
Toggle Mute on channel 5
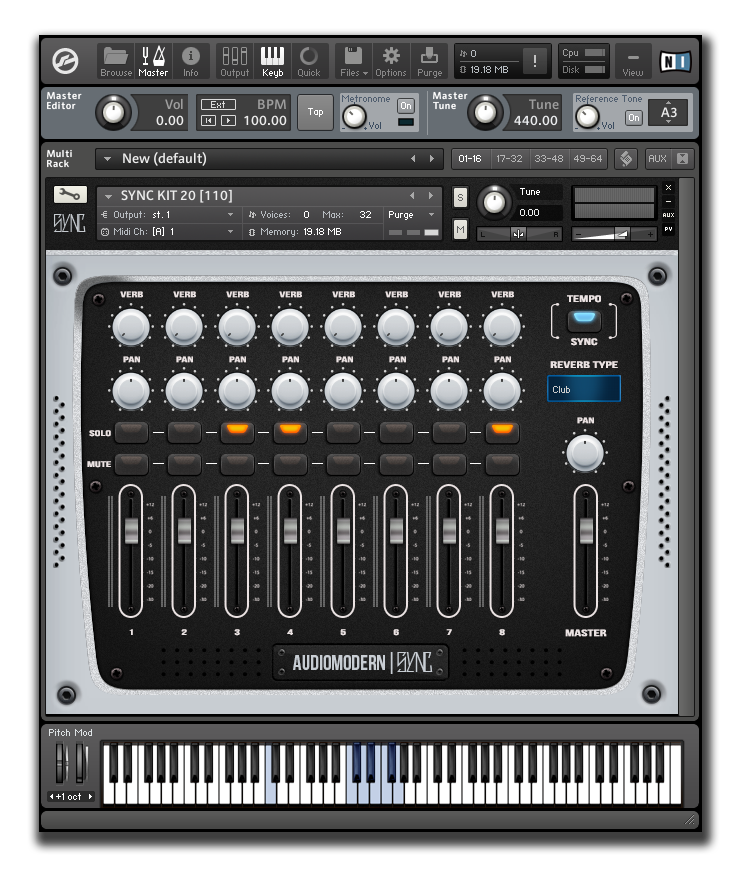(x=343, y=463)
